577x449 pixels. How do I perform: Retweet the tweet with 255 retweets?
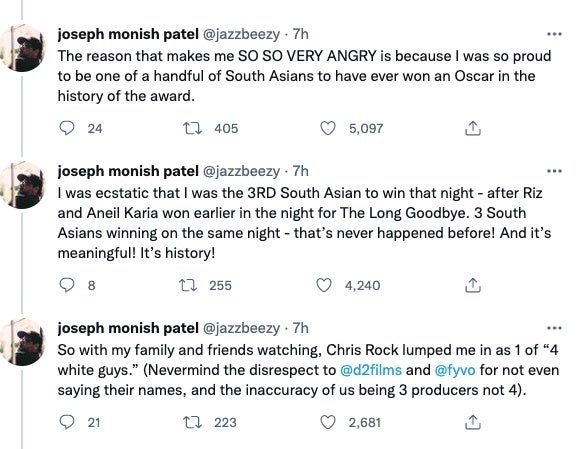188,285
